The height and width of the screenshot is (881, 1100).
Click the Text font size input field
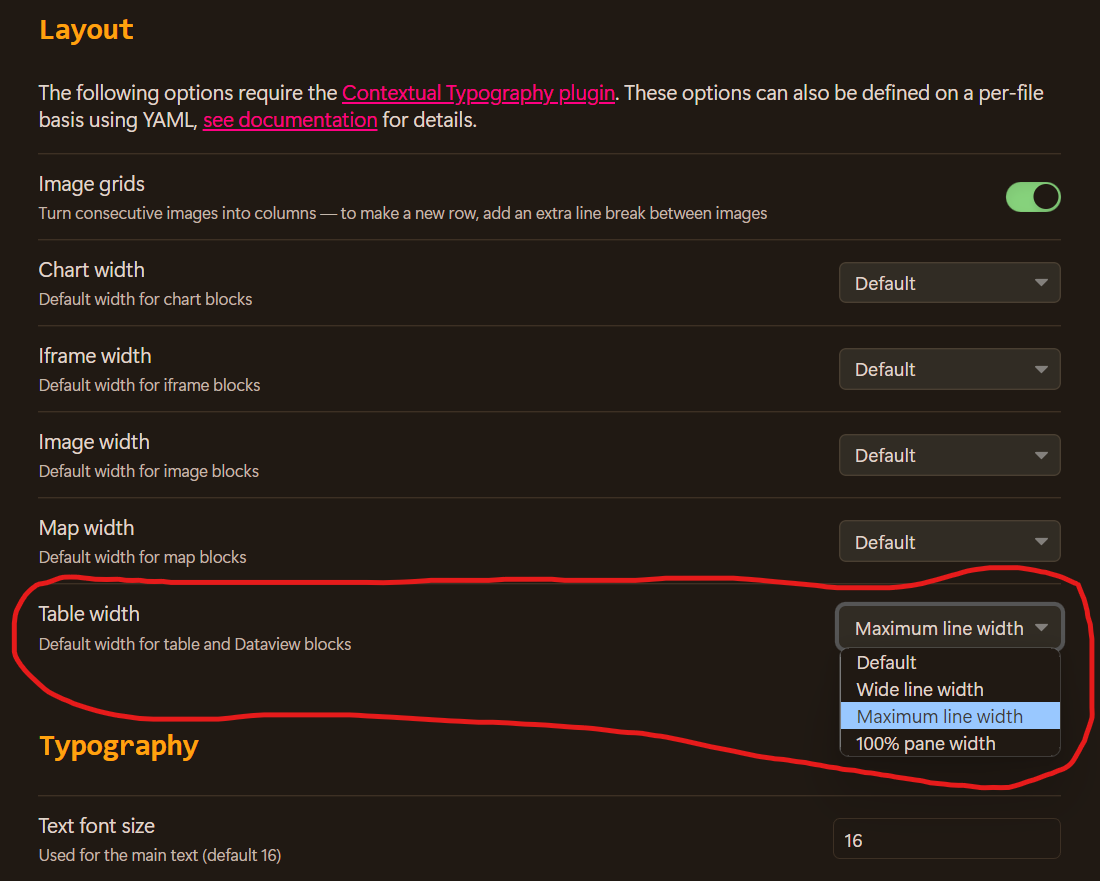[946, 839]
